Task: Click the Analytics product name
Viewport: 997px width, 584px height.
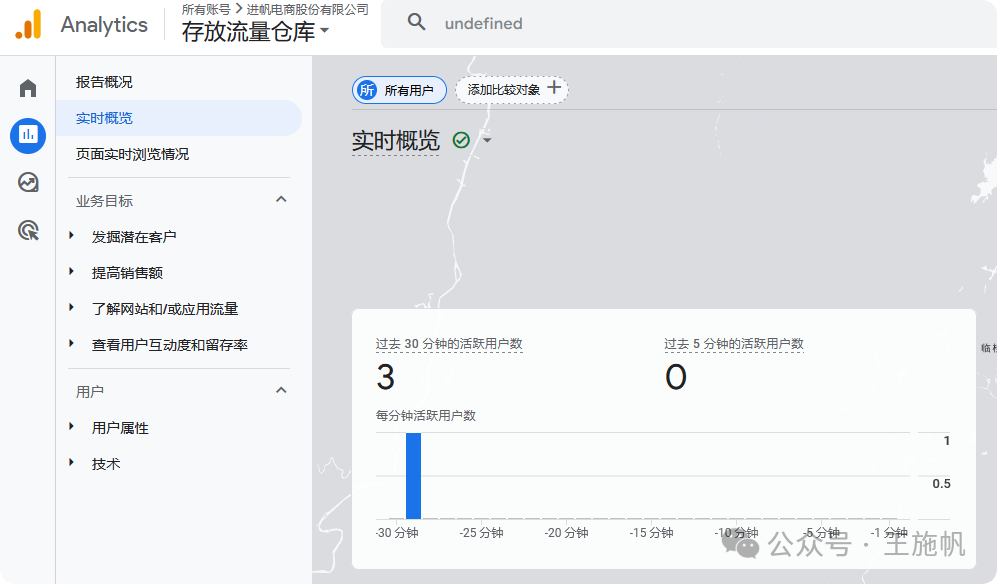Action: click(x=104, y=25)
